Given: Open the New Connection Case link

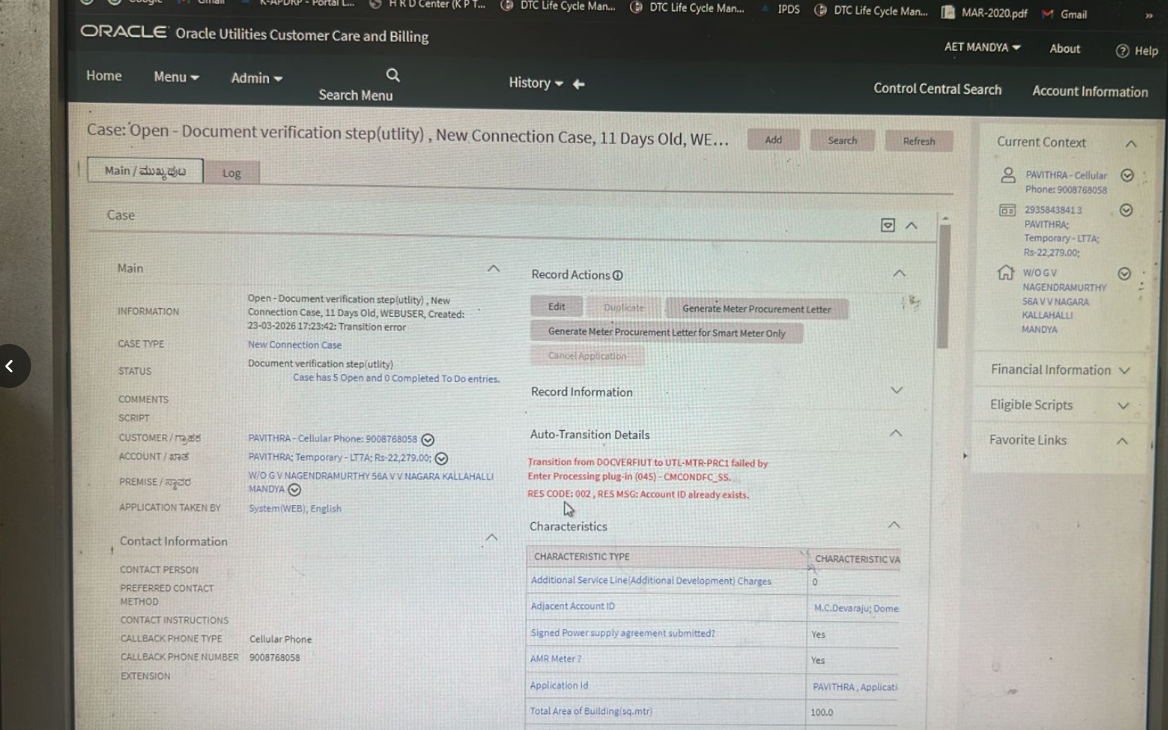Looking at the screenshot, I should coord(294,345).
